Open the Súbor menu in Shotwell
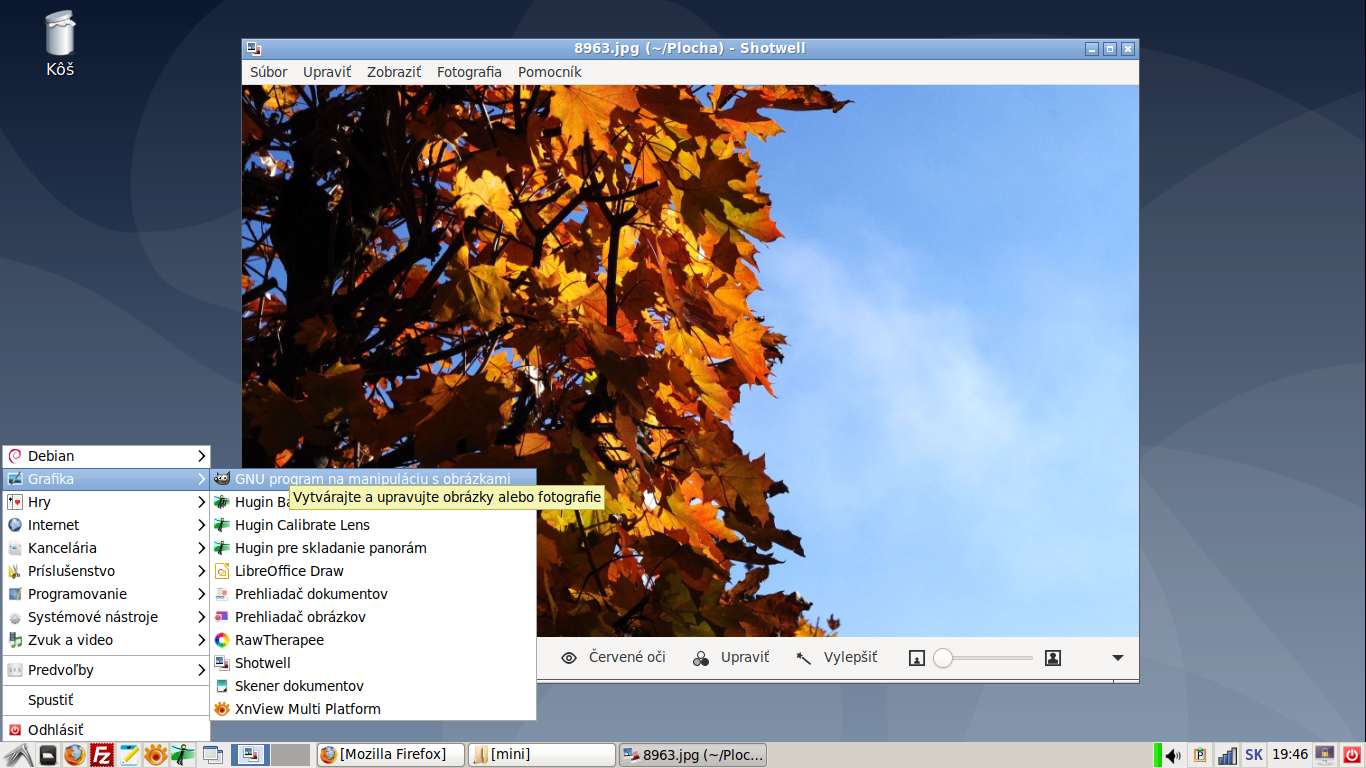This screenshot has width=1366, height=768. coord(268,72)
